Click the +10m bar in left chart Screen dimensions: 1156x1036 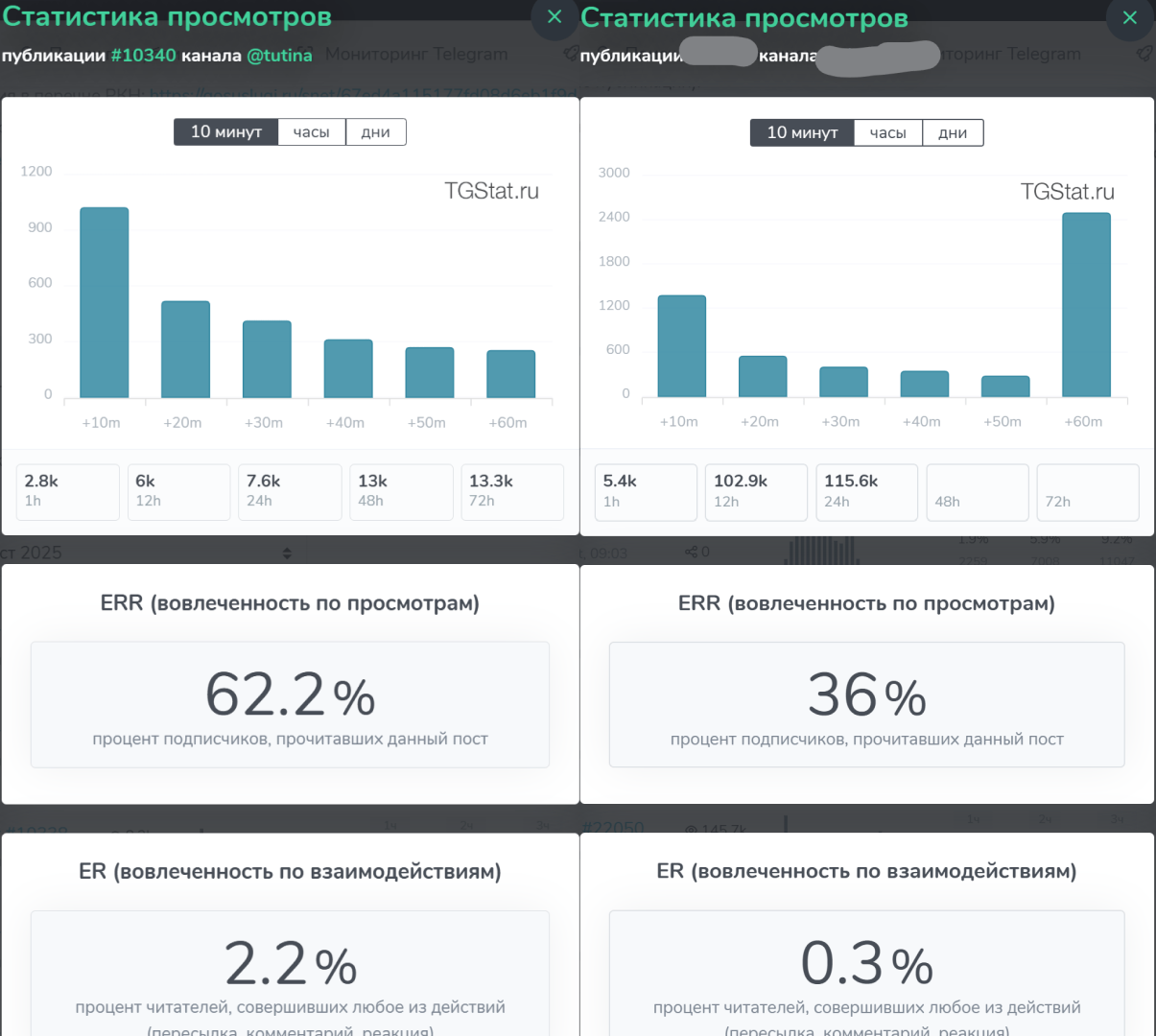(x=105, y=302)
